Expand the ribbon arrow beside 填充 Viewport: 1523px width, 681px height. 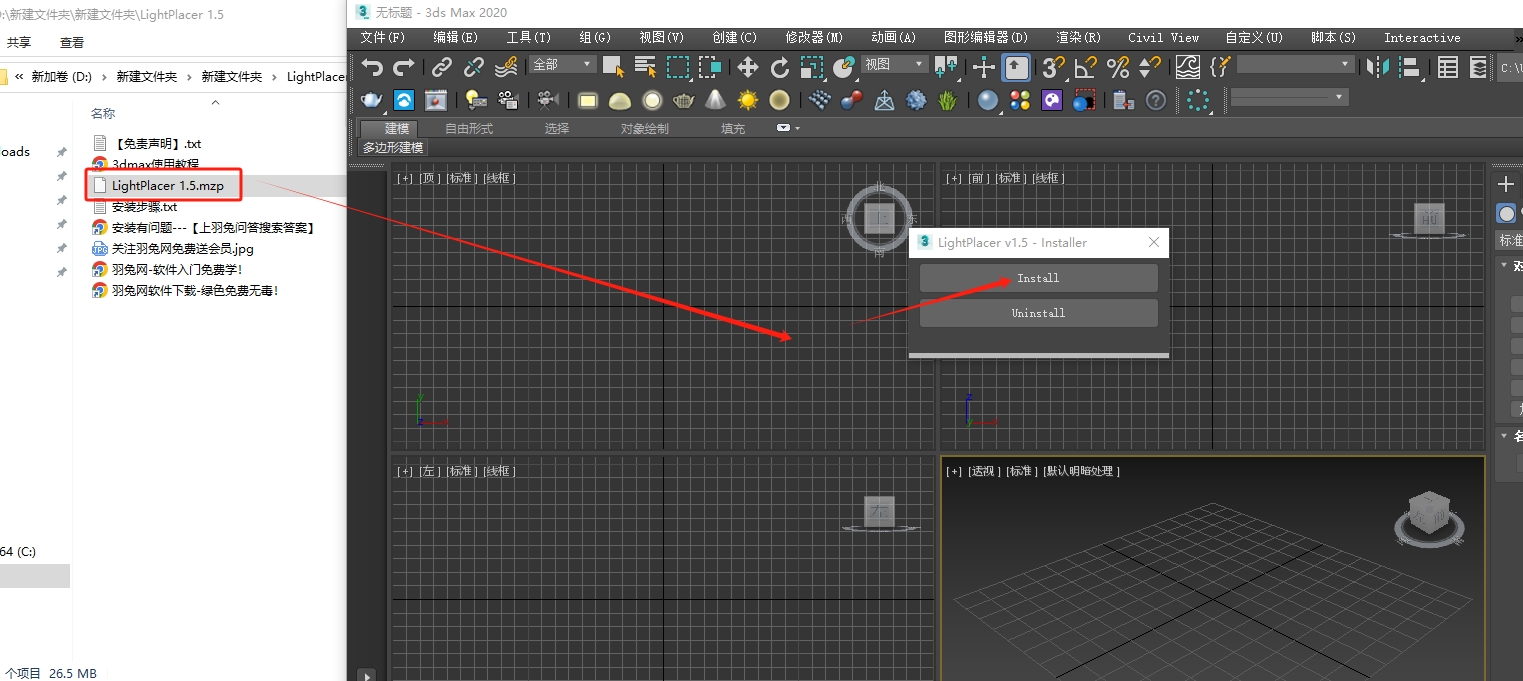(787, 128)
